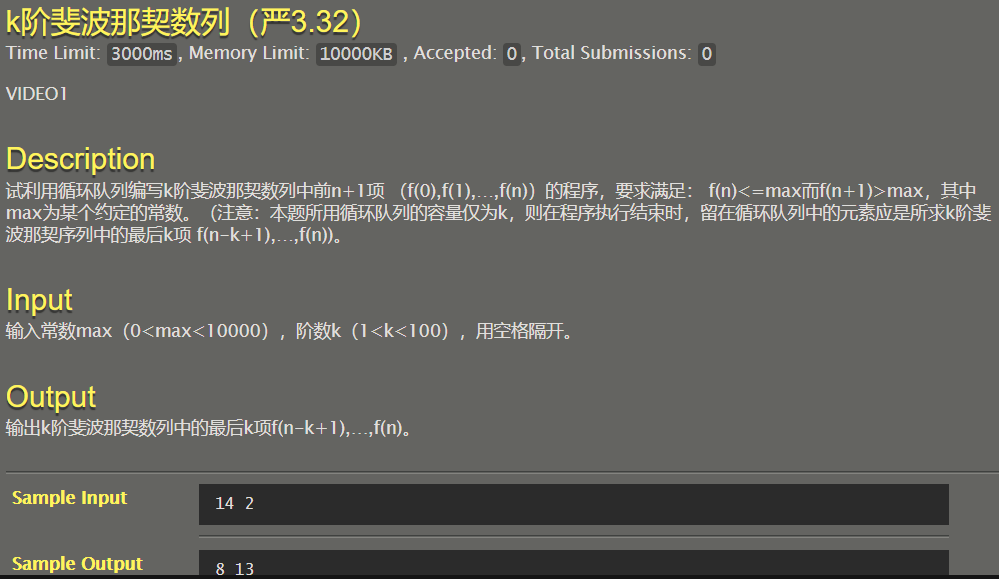Click the Accepted label text
The height and width of the screenshot is (579, 999).
tap(455, 53)
